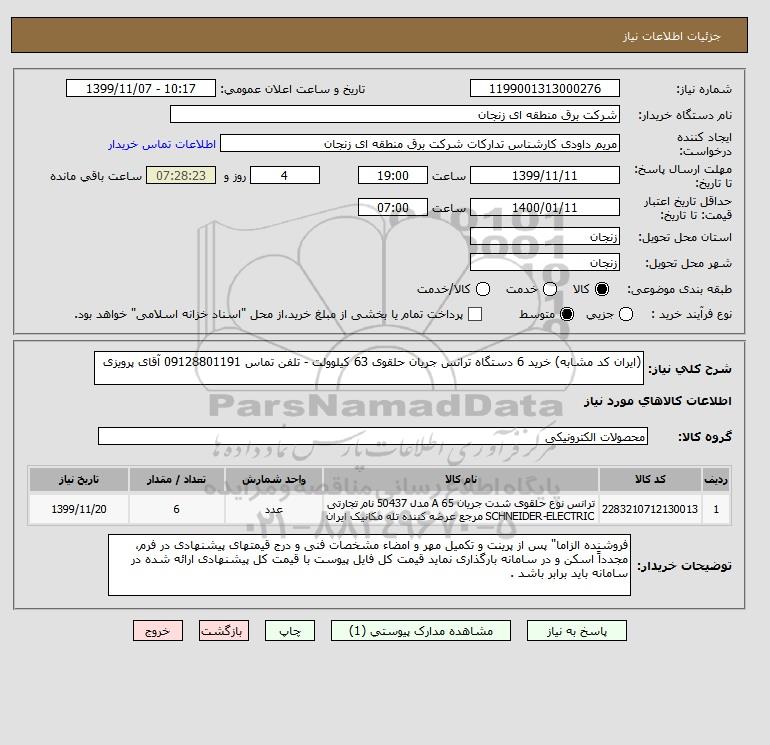
Task: Check the Islamic treasury payment checkbox
Action: (475, 314)
